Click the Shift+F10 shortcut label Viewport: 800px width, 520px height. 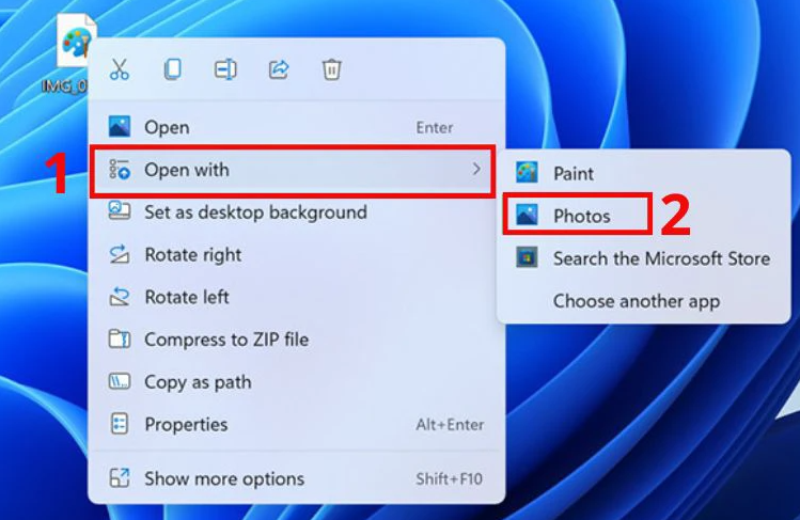click(449, 479)
